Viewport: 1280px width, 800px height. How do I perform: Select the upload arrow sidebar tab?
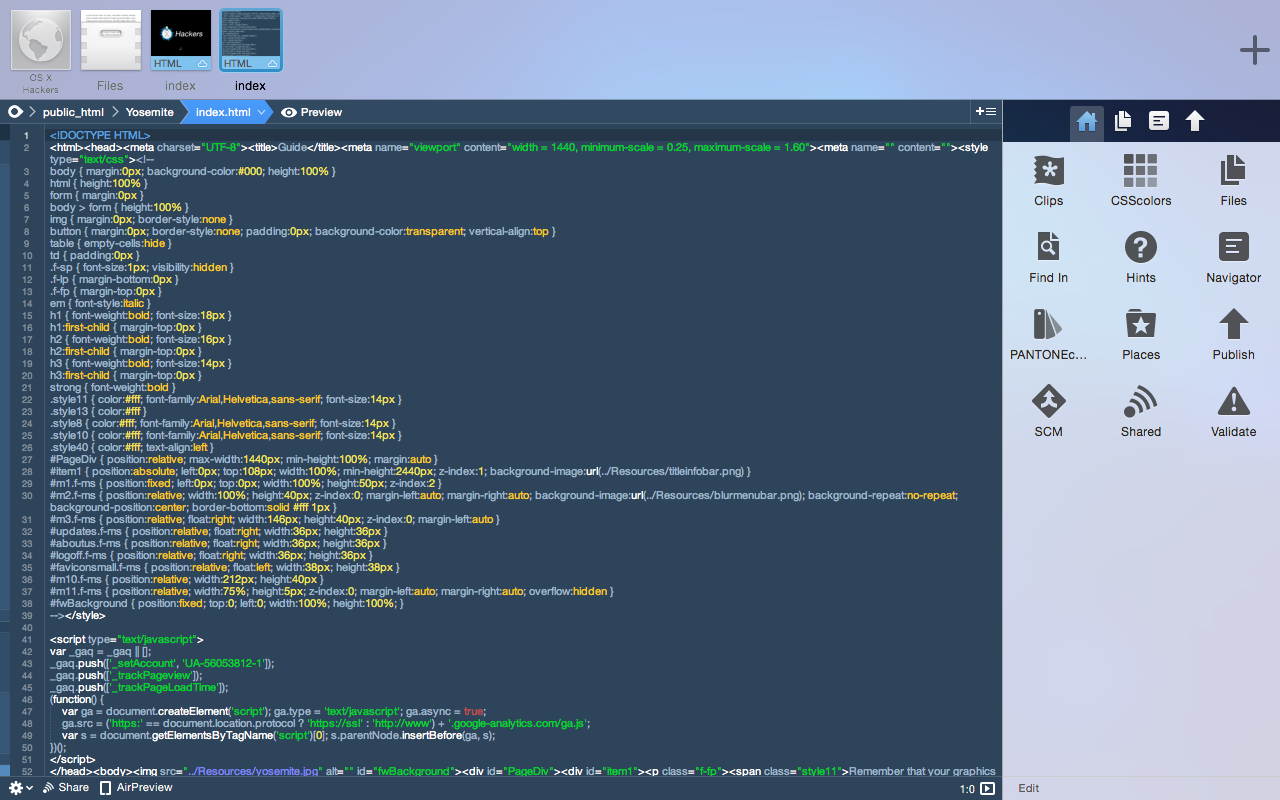(x=1194, y=122)
